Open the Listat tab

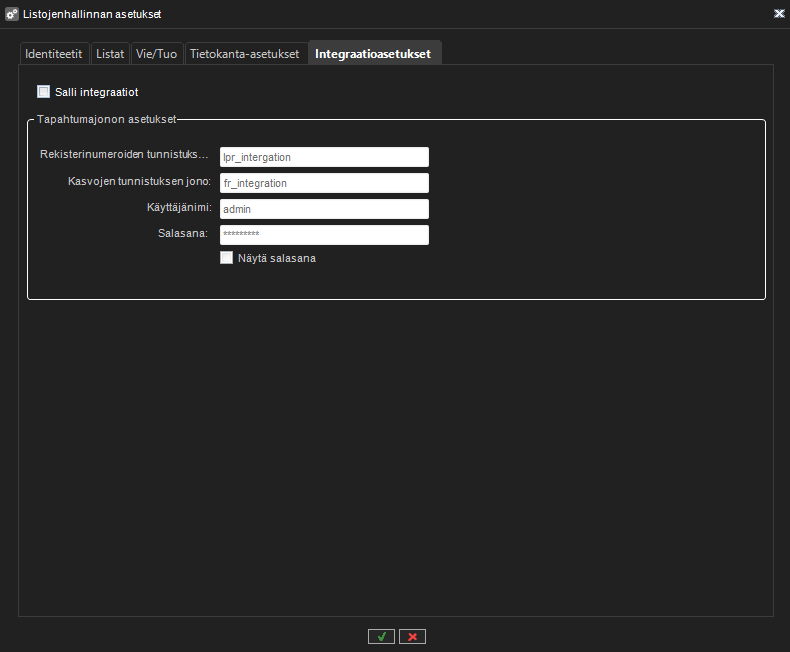tap(110, 54)
